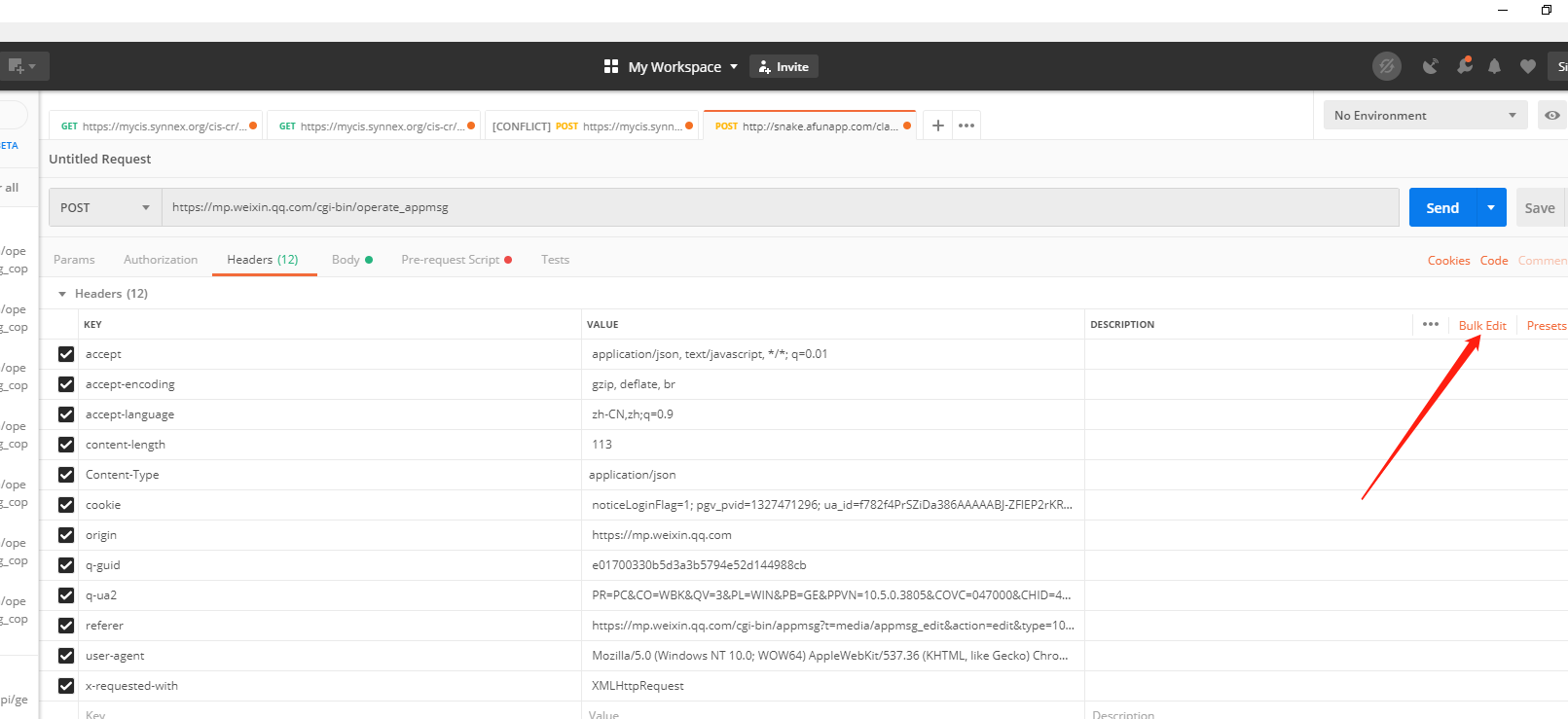Open the interceptor satellite icon
The image size is (1568, 719).
1430,66
